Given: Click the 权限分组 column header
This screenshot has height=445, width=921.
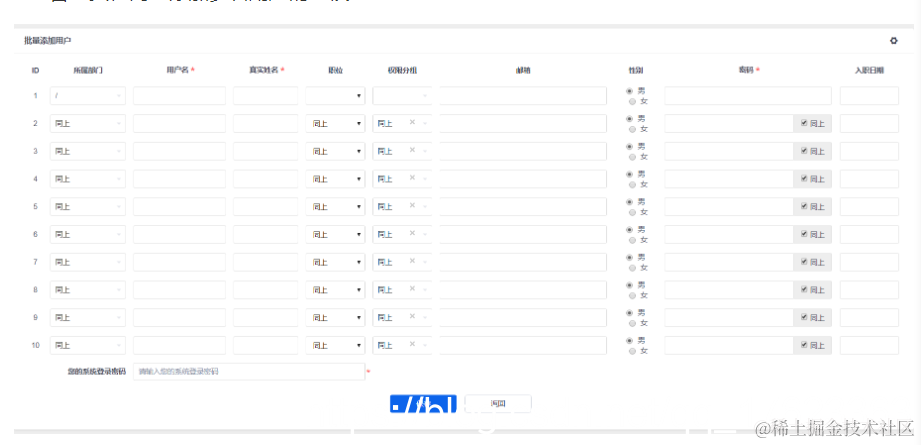Looking at the screenshot, I should coord(402,70).
